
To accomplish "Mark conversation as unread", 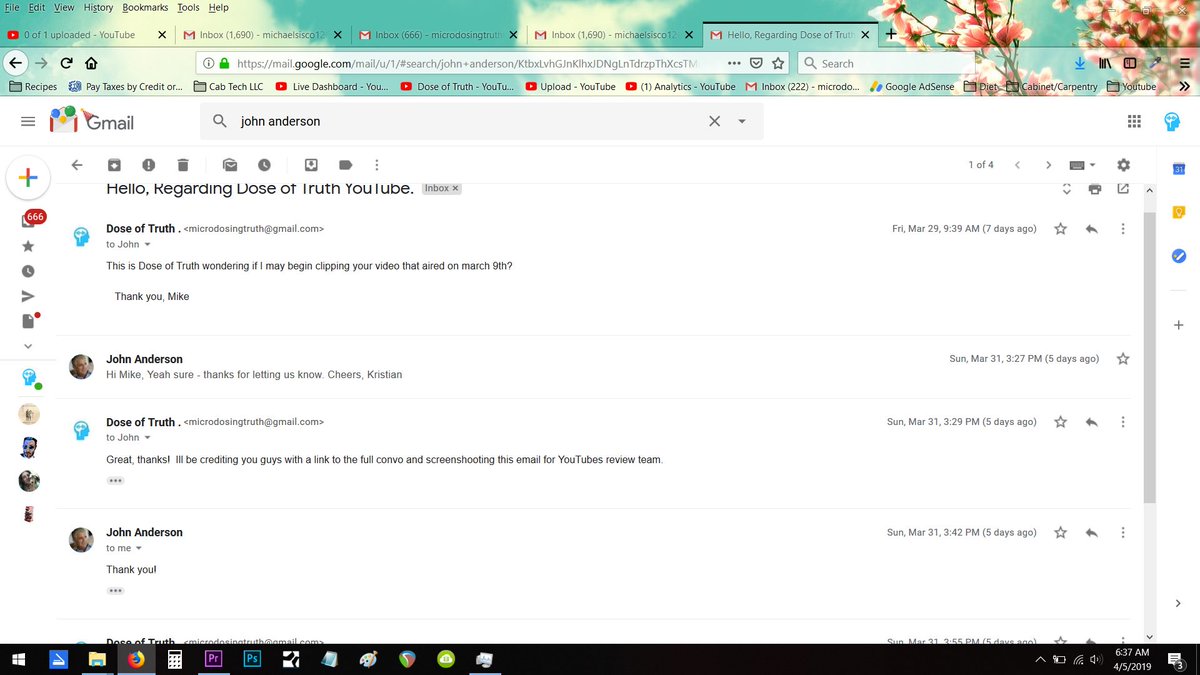I will tap(230, 164).
